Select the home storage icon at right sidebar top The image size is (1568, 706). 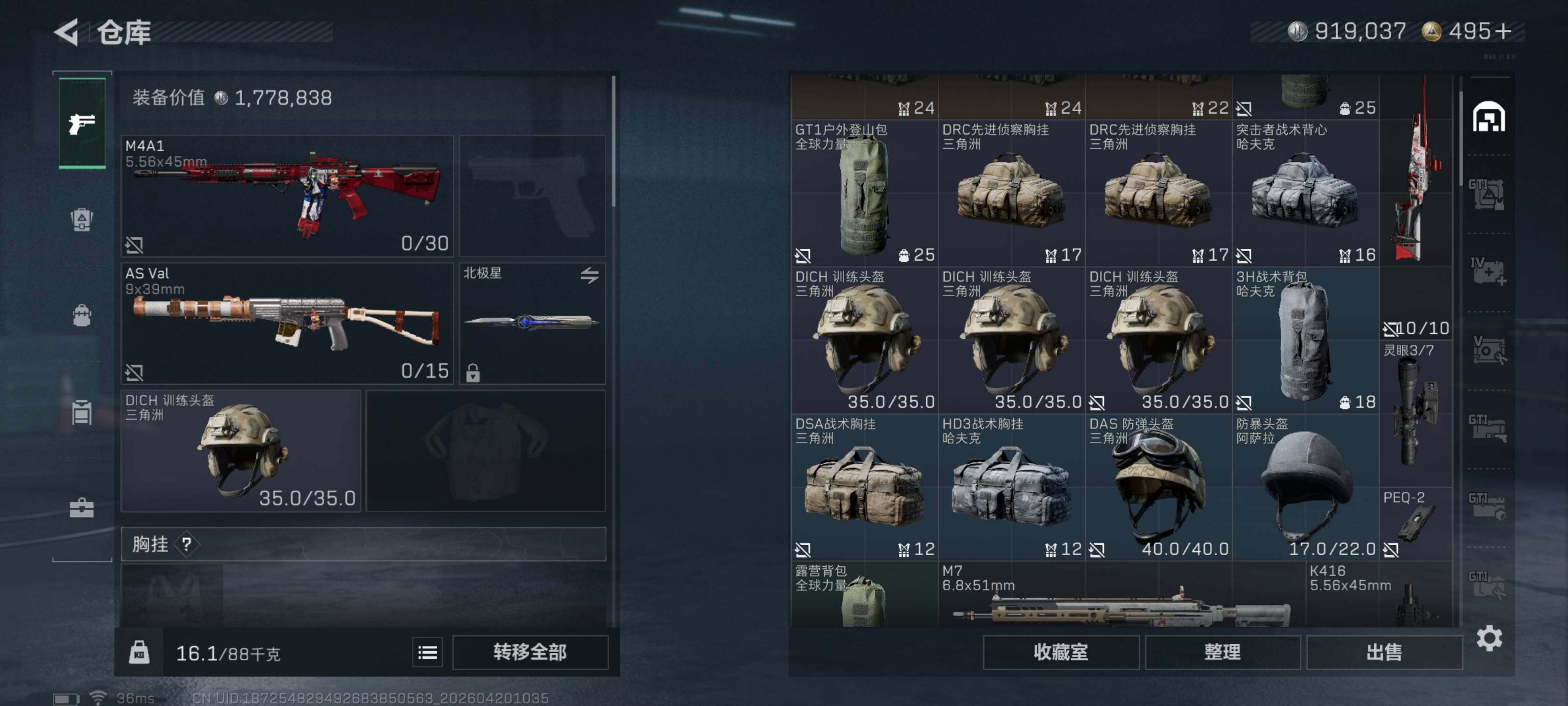point(1489,117)
